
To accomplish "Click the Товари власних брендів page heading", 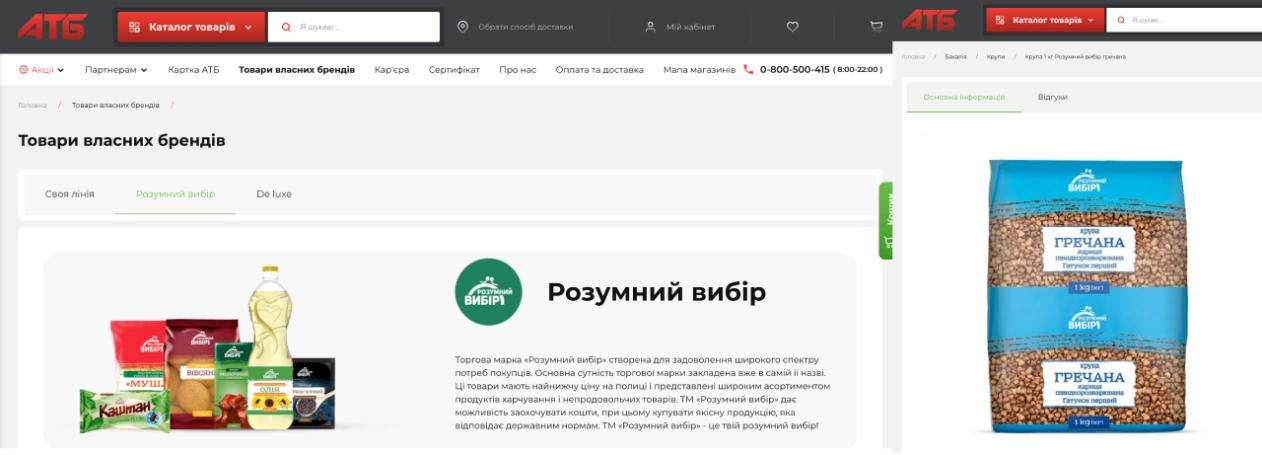I will click(122, 140).
